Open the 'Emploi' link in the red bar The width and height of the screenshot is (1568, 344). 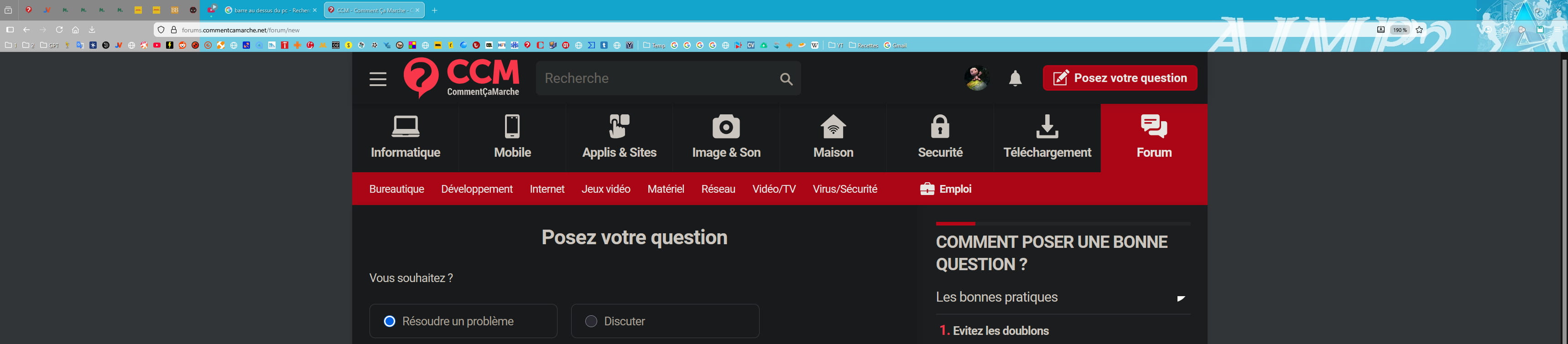click(x=945, y=189)
